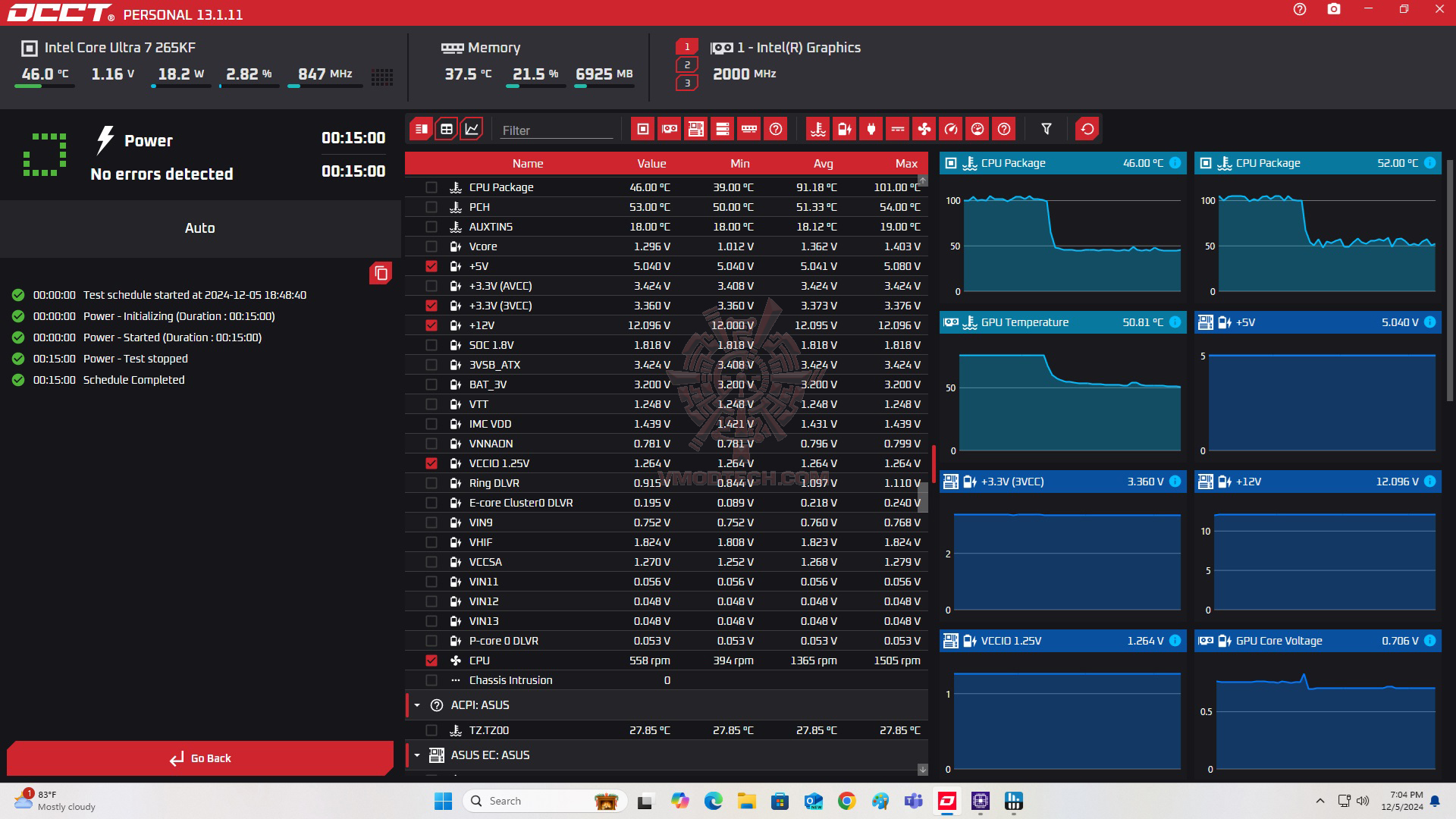
Task: Click the sensor Filter text field
Action: tap(556, 130)
